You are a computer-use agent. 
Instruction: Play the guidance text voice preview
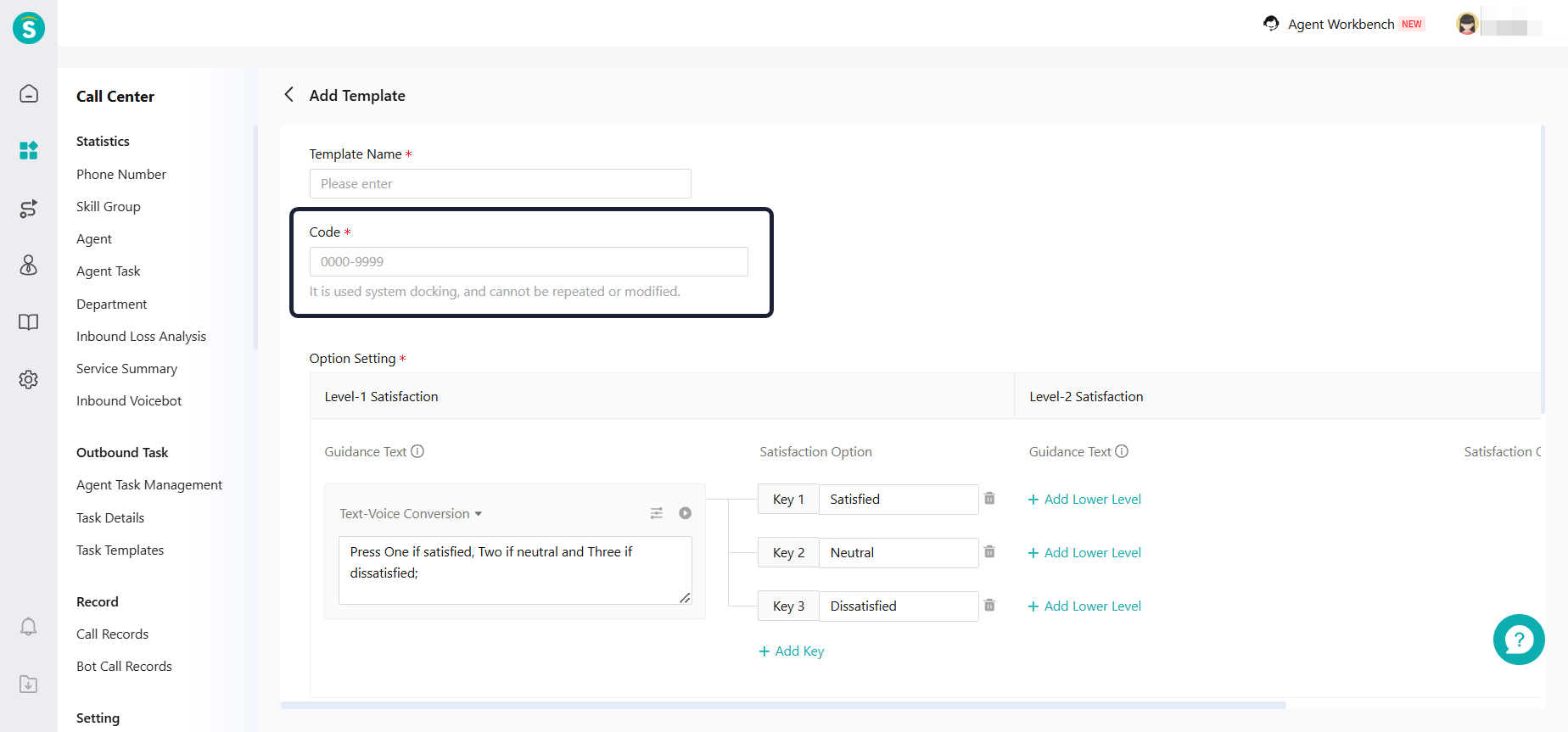[x=686, y=513]
